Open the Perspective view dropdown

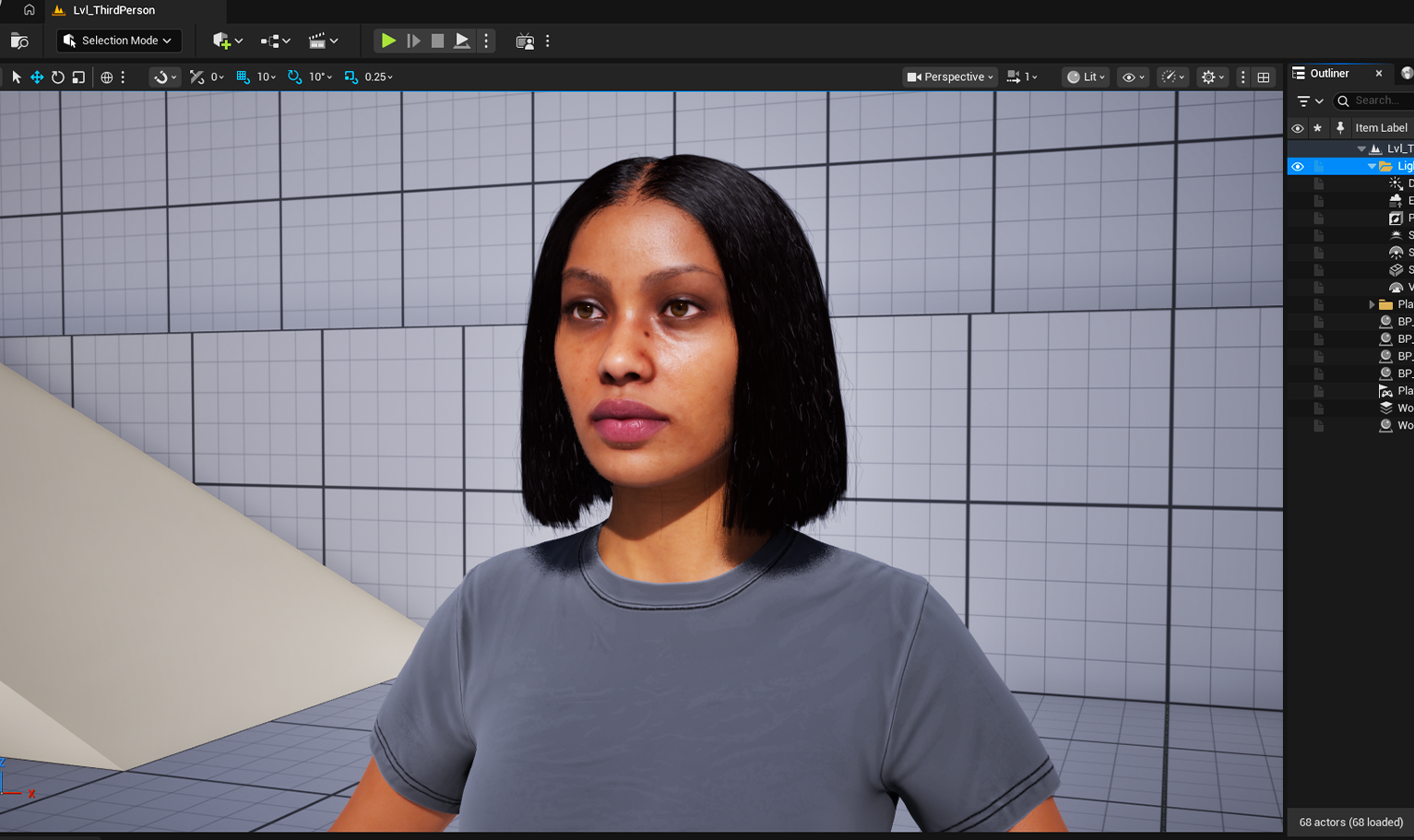(949, 77)
